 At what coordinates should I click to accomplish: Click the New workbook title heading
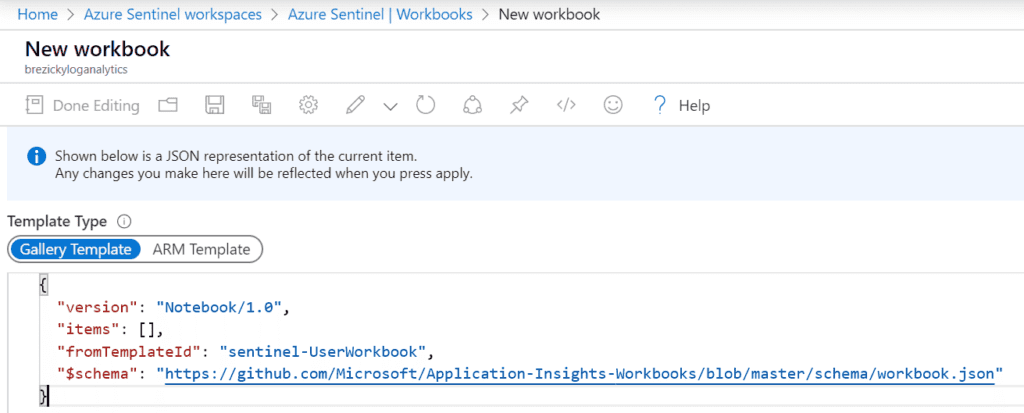tap(97, 49)
